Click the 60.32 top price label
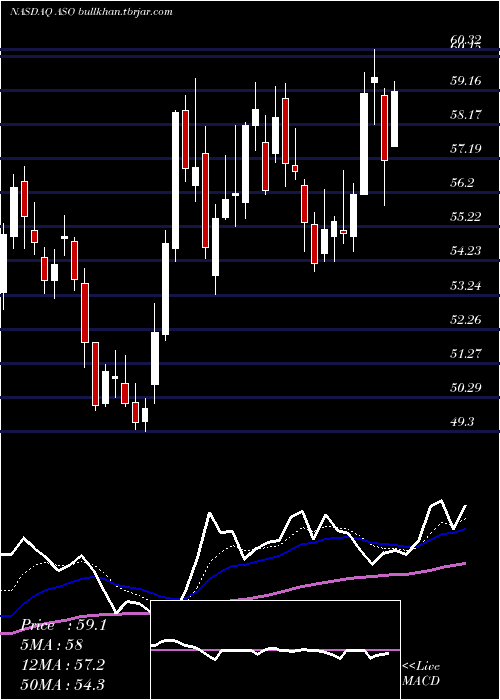Image resolution: width=500 pixels, height=700 pixels. 466,40
